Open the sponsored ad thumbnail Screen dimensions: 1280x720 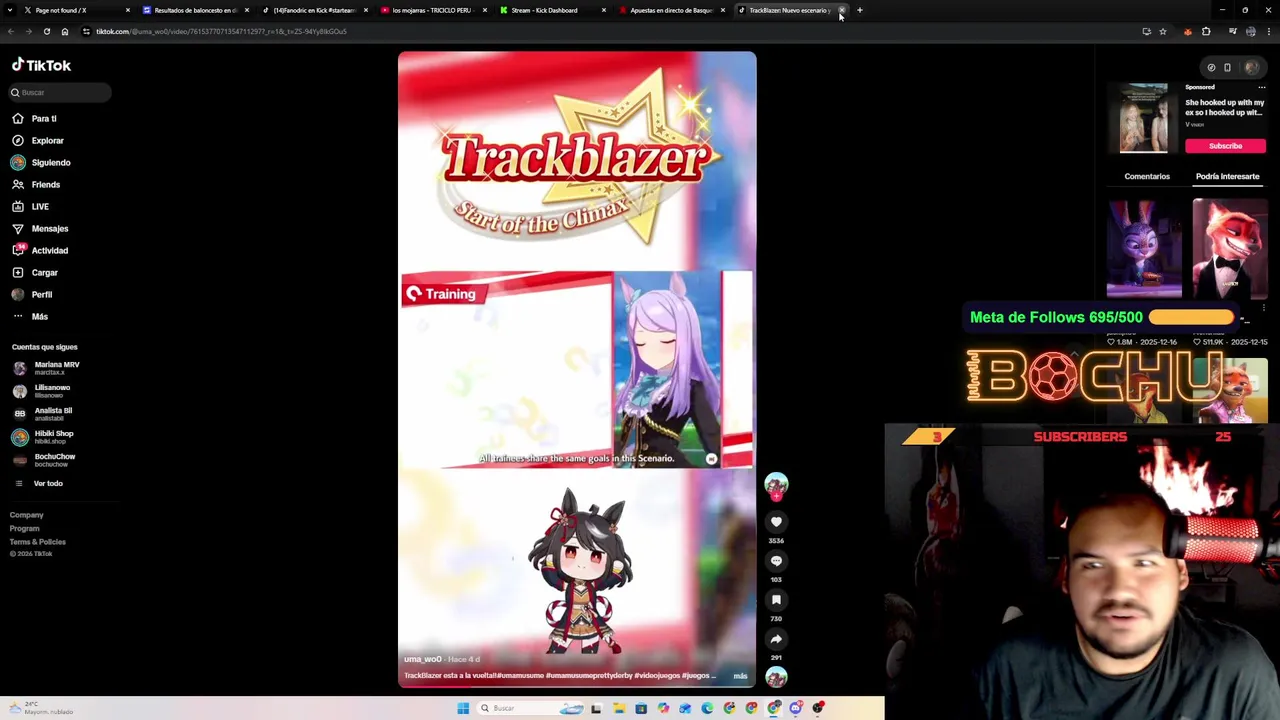(1144, 118)
